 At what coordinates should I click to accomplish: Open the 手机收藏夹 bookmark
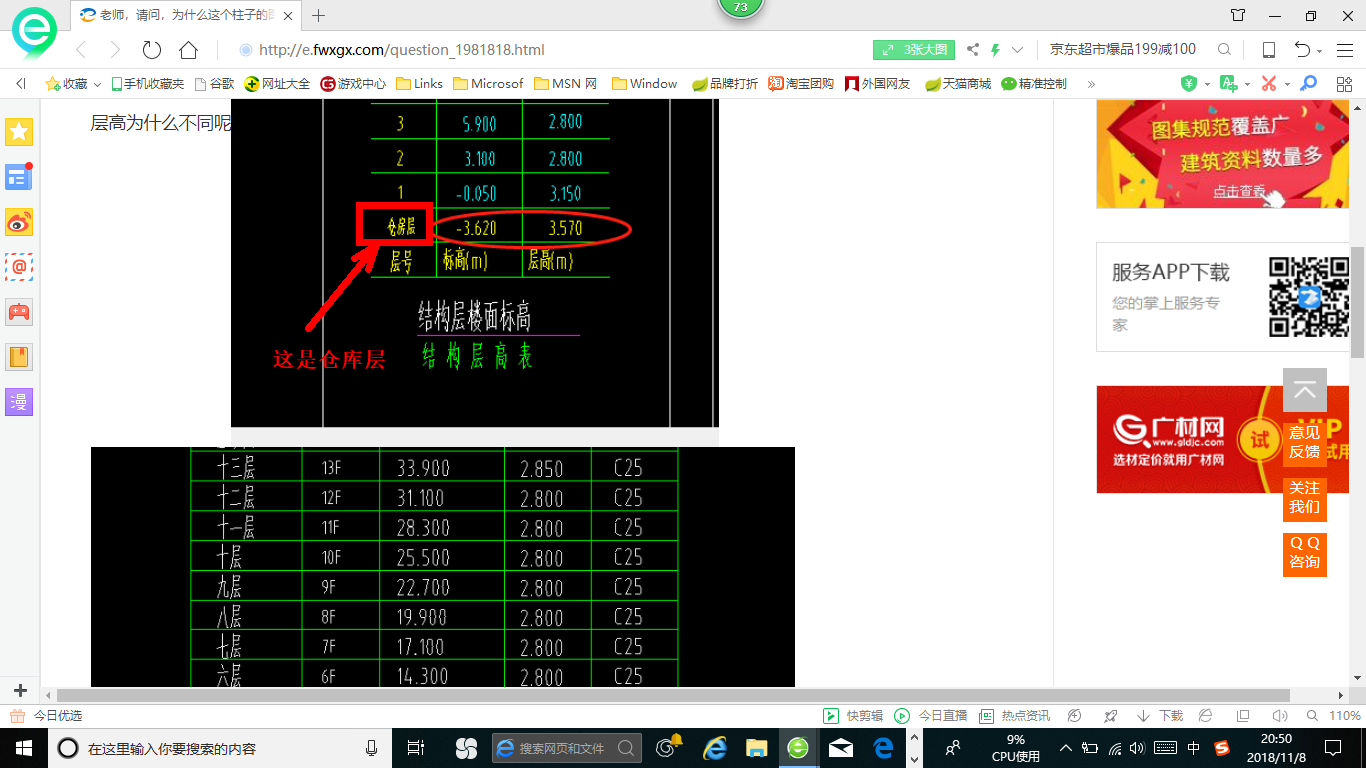147,84
